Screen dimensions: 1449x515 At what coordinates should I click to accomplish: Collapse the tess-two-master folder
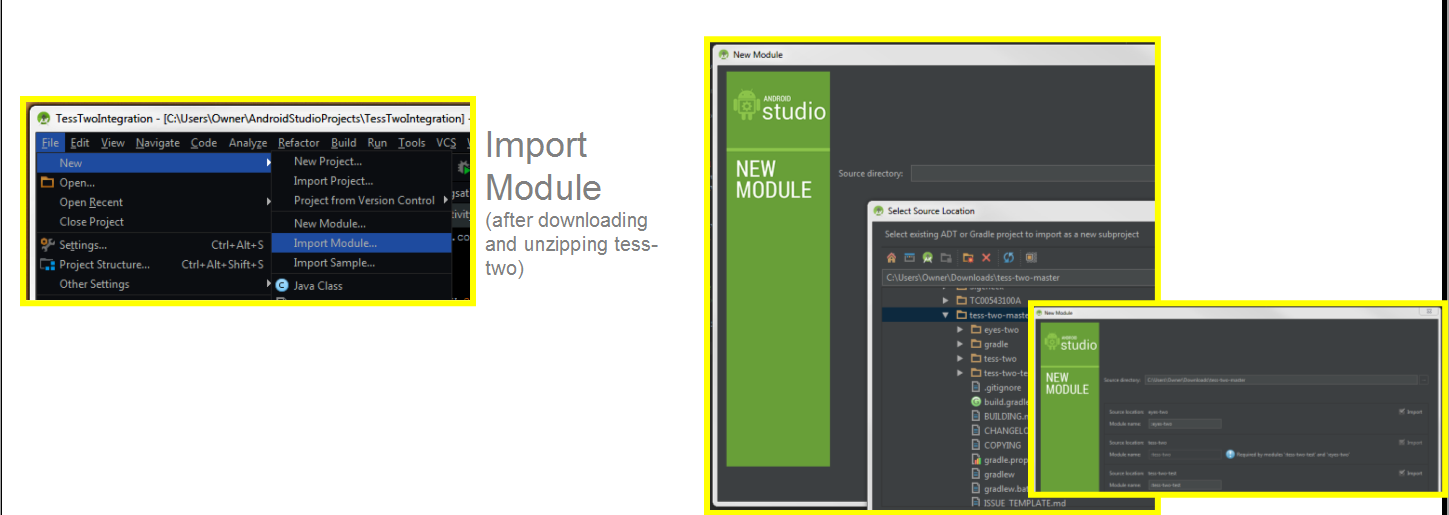click(x=946, y=315)
